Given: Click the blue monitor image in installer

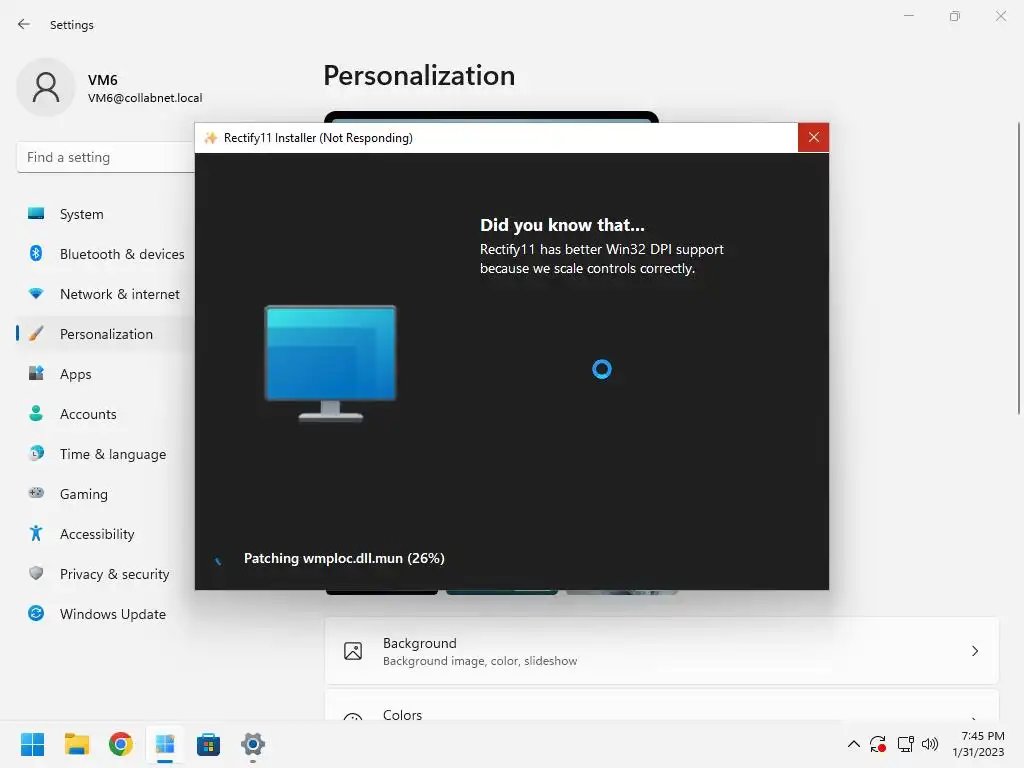Looking at the screenshot, I should click(330, 363).
